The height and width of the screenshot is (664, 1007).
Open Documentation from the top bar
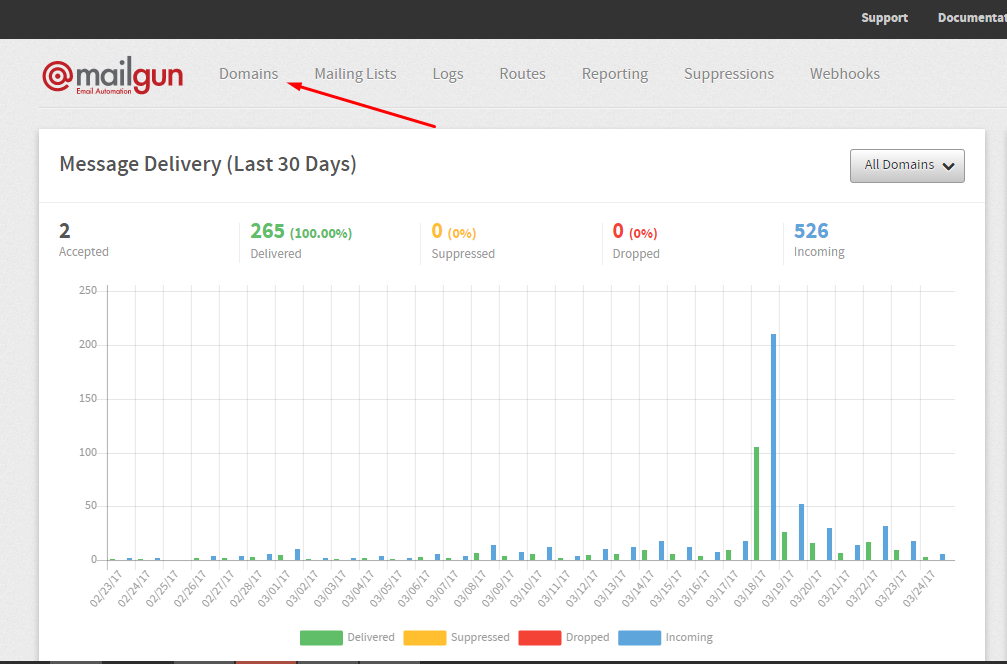971,18
